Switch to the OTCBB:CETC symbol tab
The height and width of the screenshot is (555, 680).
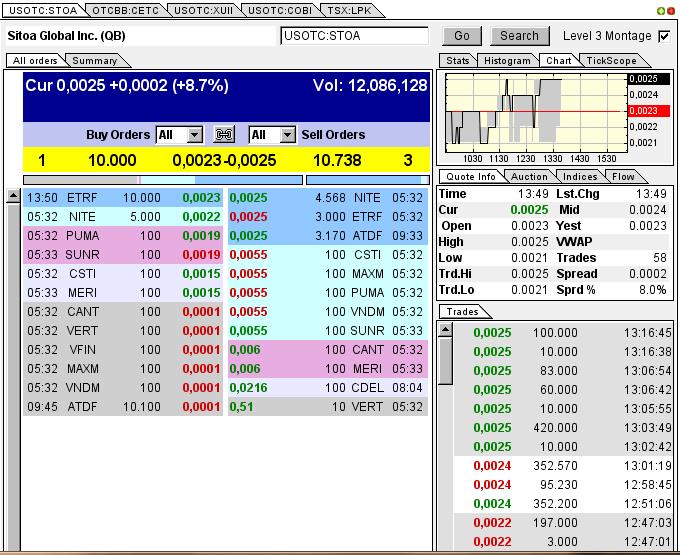click(x=125, y=10)
